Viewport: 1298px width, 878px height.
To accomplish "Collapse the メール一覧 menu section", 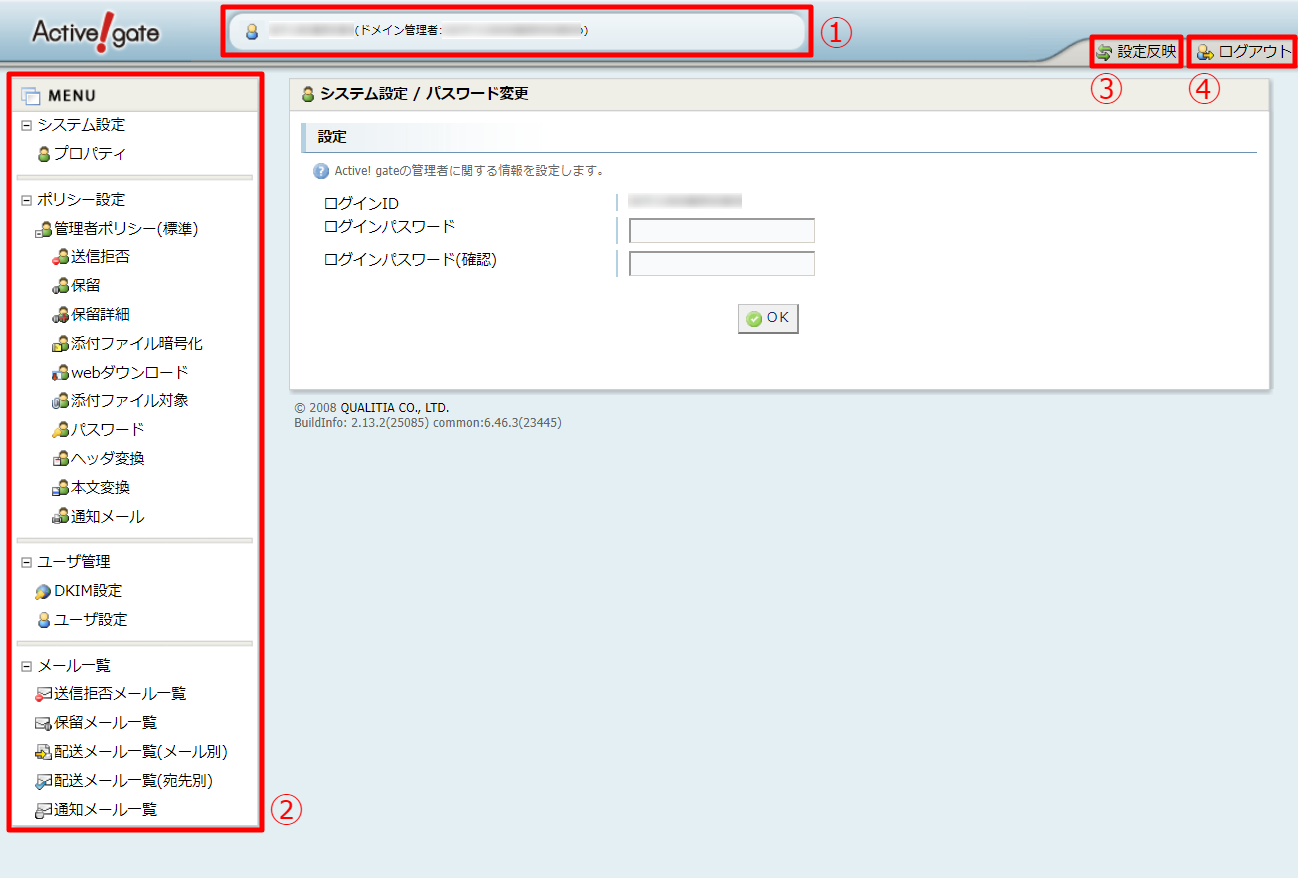I will [x=27, y=666].
